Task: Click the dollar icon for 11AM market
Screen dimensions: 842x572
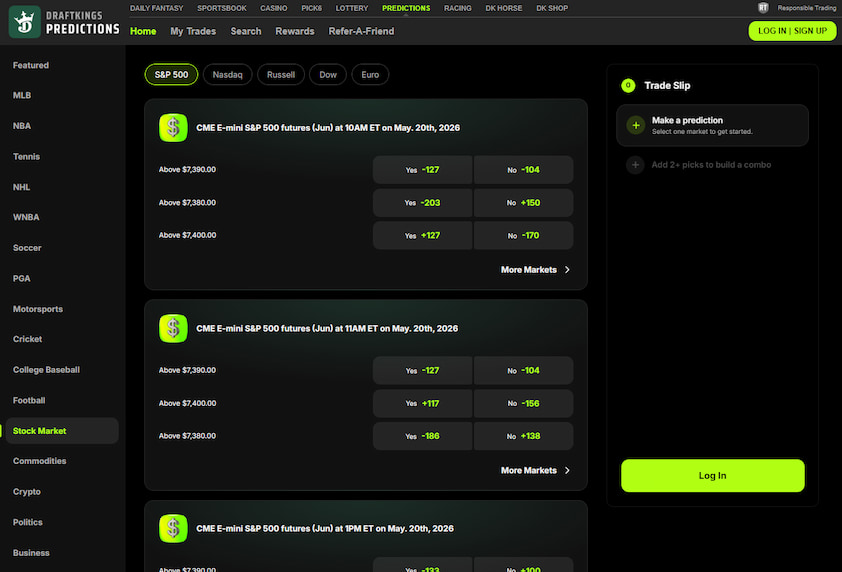Action: click(x=173, y=328)
